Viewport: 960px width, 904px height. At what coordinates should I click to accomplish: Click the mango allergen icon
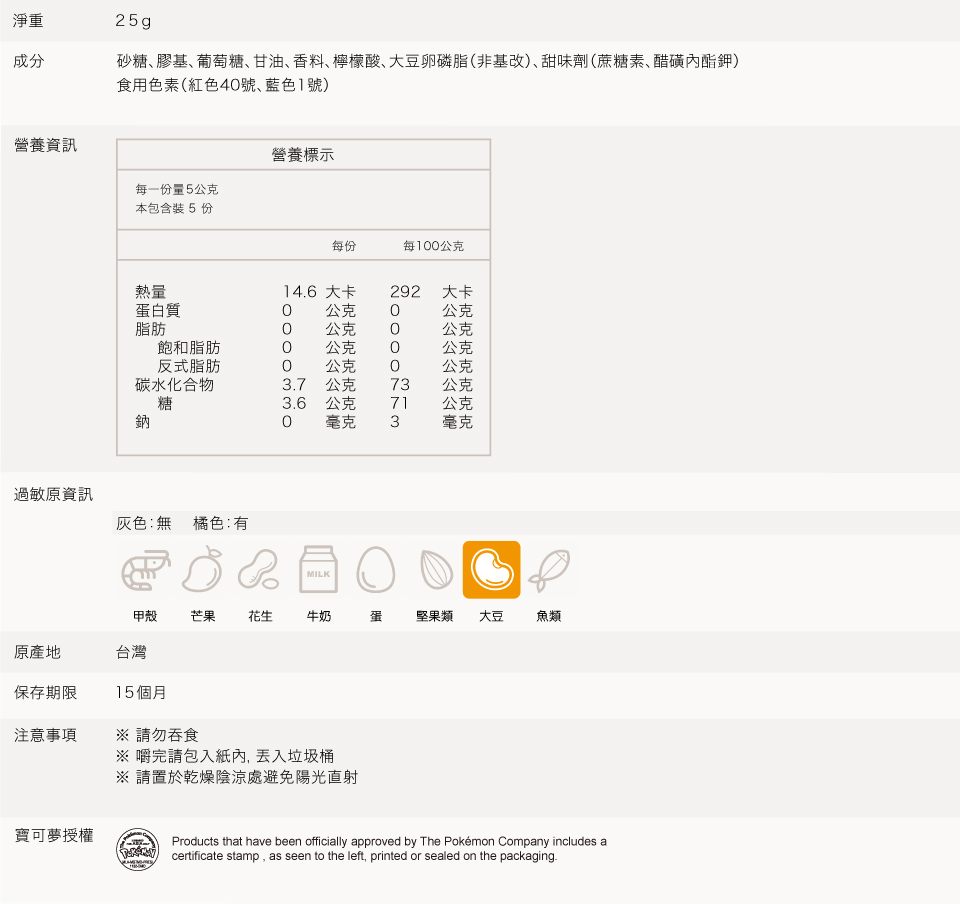tap(202, 570)
